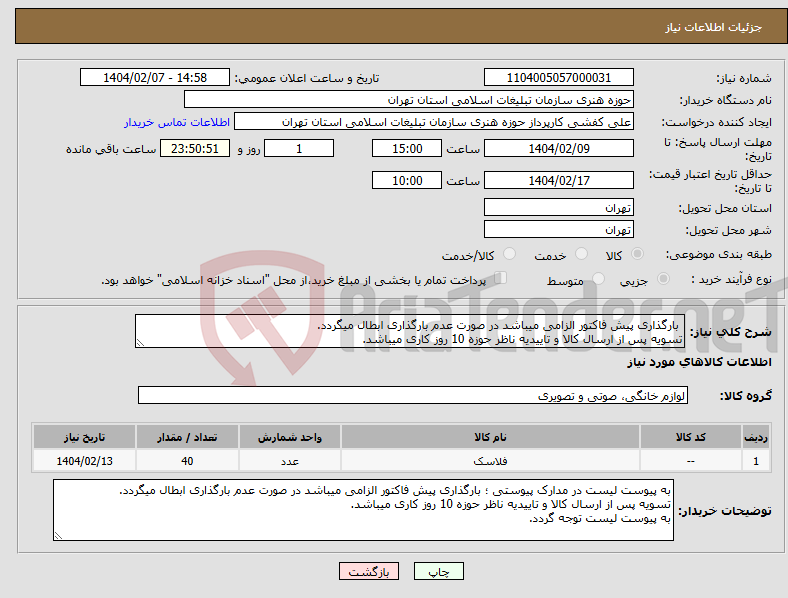788x598 pixels.
Task: Click the unit cell عدد
Action: 290,461
